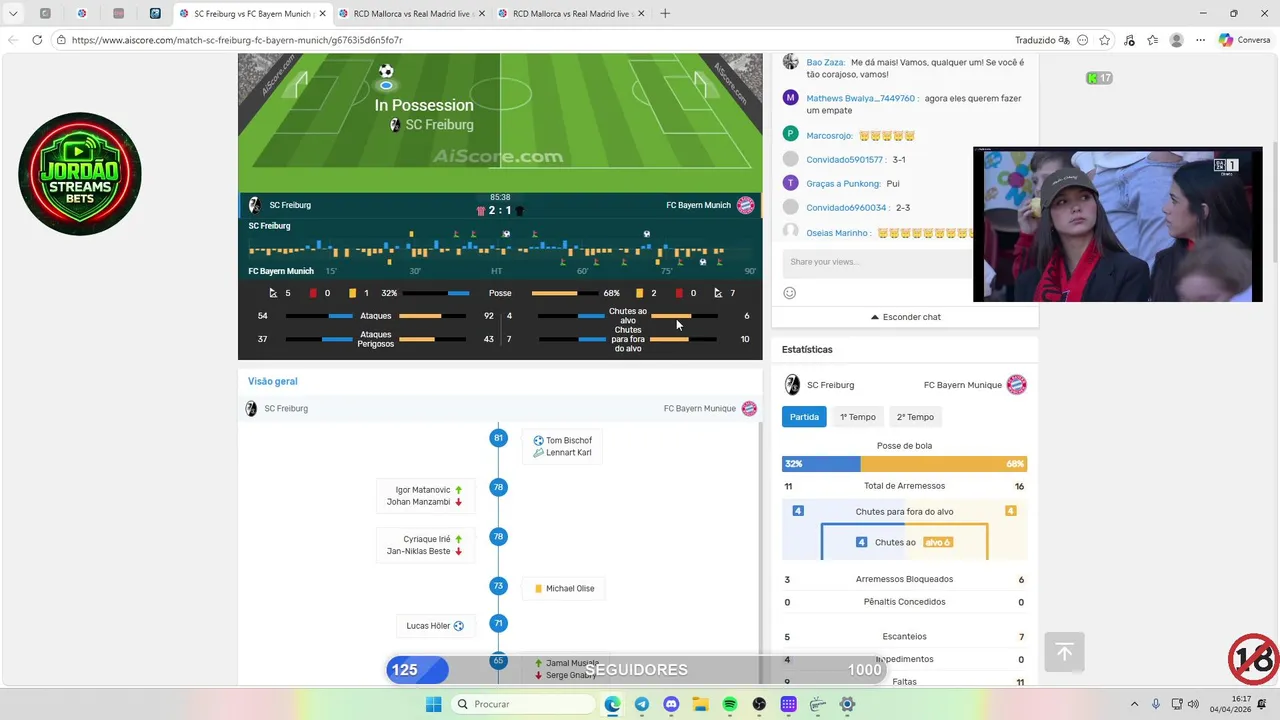Open OBS Studio from the taskbar

(x=759, y=704)
